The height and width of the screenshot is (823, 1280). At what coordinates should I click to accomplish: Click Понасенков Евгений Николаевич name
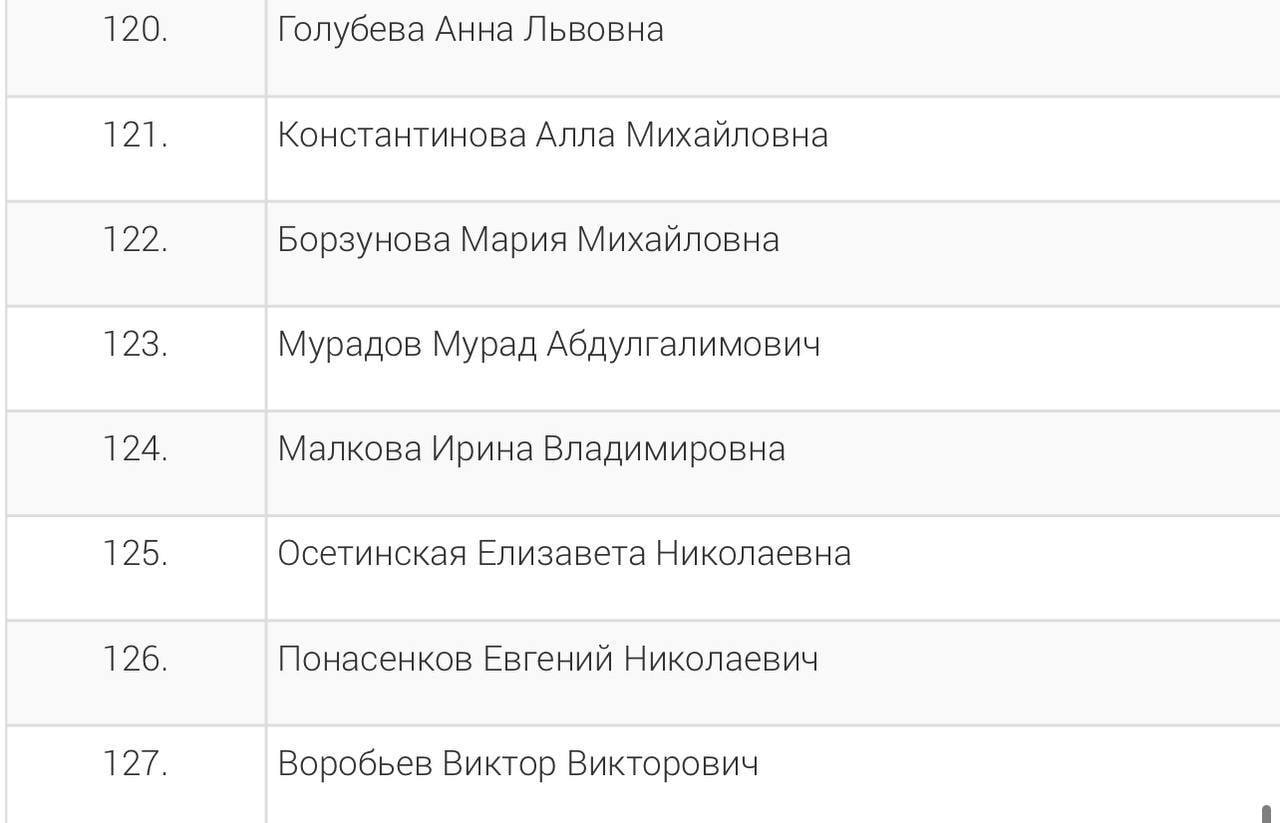pos(548,659)
